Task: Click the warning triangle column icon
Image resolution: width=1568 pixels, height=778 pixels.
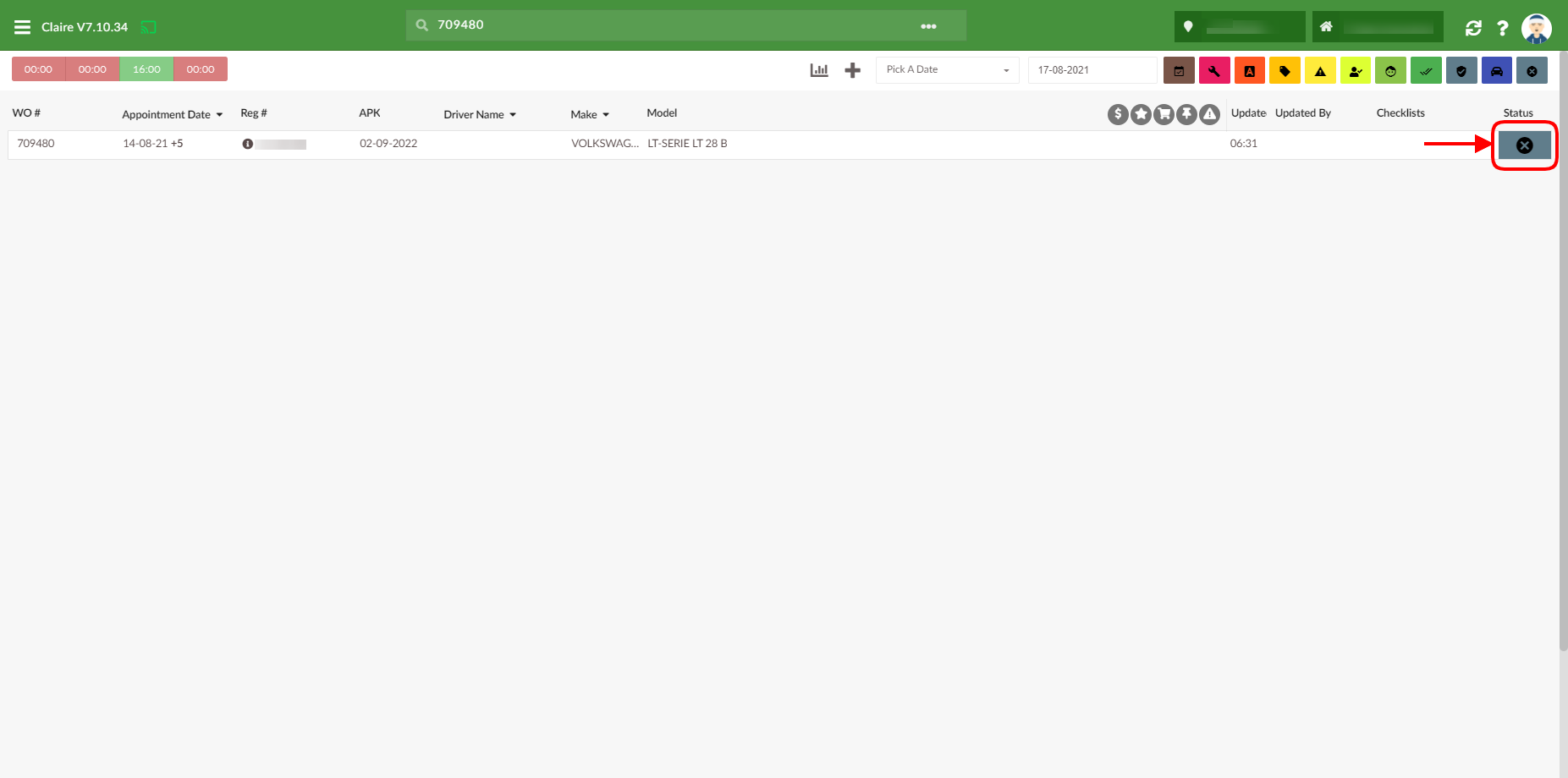Action: pyautogui.click(x=1209, y=114)
